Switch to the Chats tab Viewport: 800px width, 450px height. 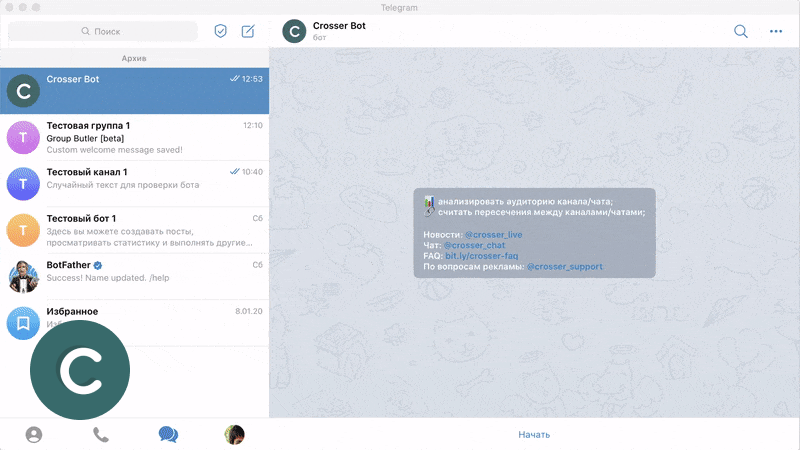coord(168,435)
